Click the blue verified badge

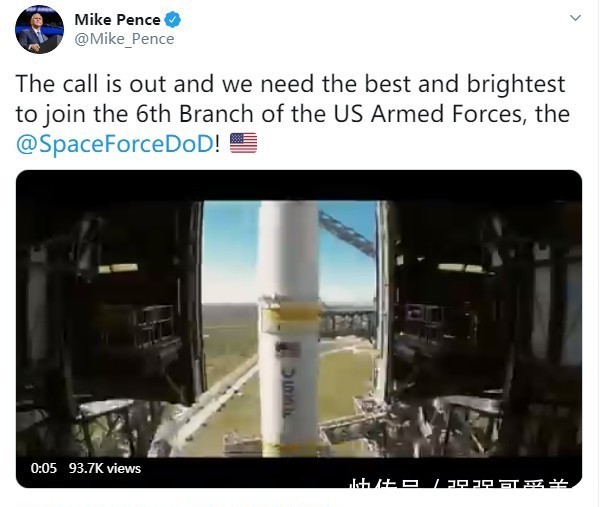pyautogui.click(x=173, y=20)
